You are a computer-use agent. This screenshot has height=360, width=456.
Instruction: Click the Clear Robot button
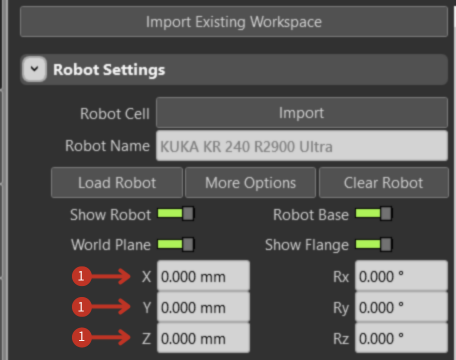(x=384, y=183)
